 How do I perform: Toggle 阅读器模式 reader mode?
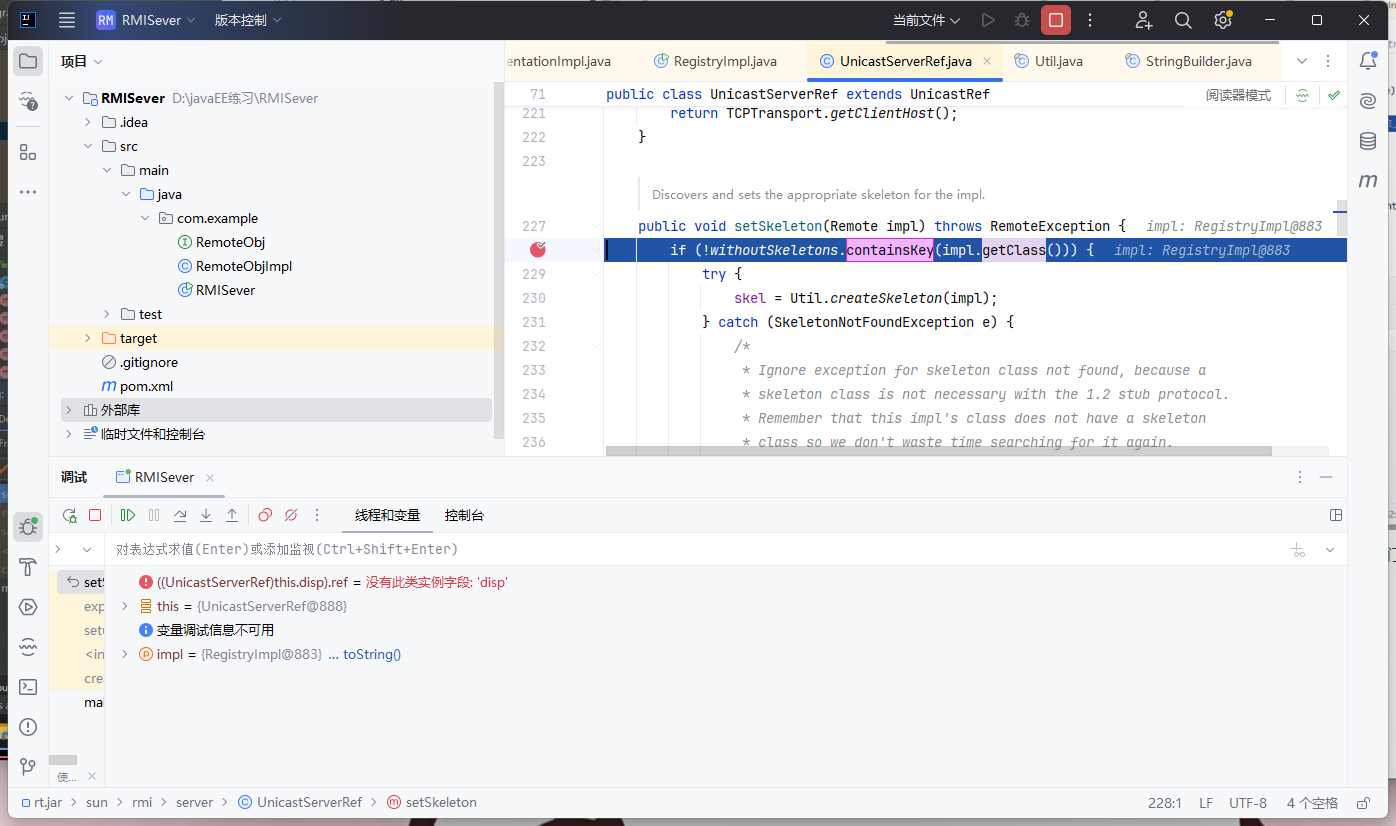point(1238,95)
